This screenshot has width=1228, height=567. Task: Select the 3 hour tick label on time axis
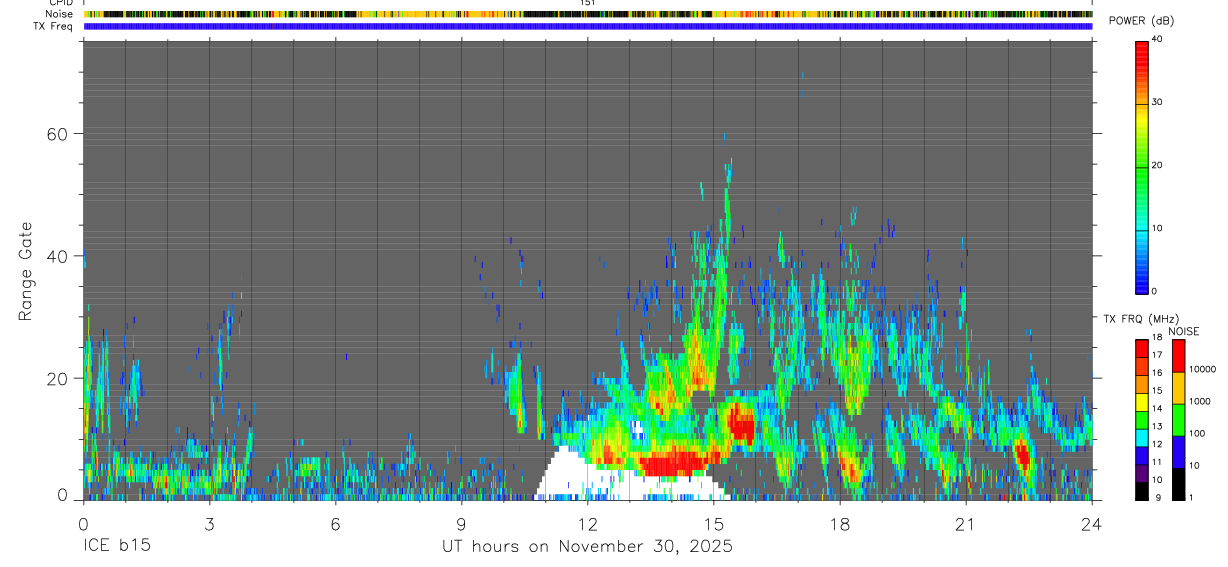[209, 523]
